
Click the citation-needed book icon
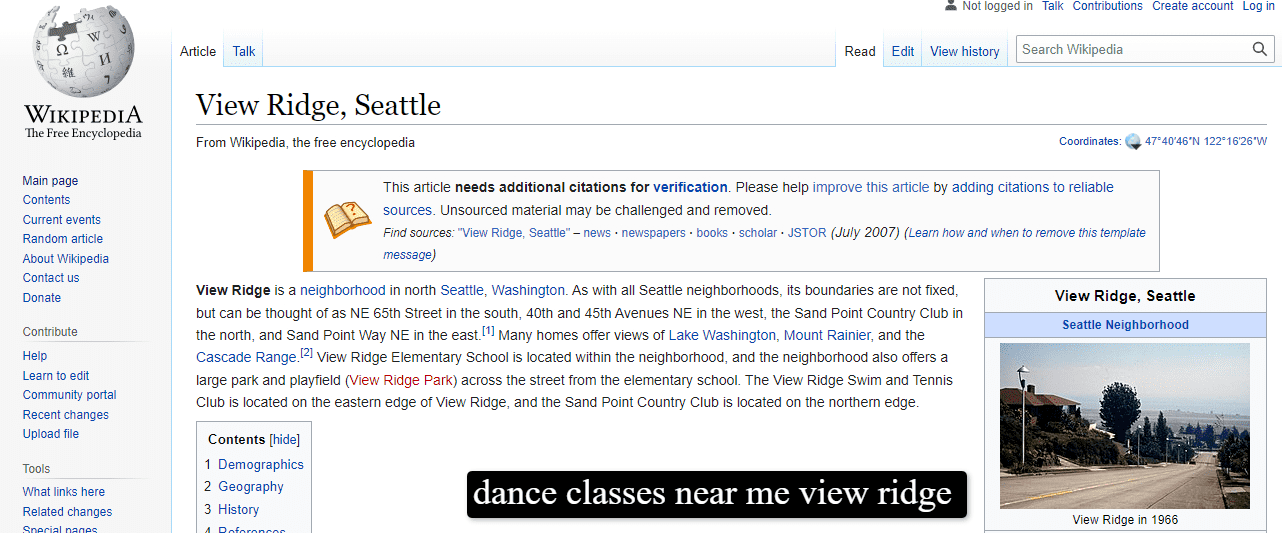(x=347, y=220)
